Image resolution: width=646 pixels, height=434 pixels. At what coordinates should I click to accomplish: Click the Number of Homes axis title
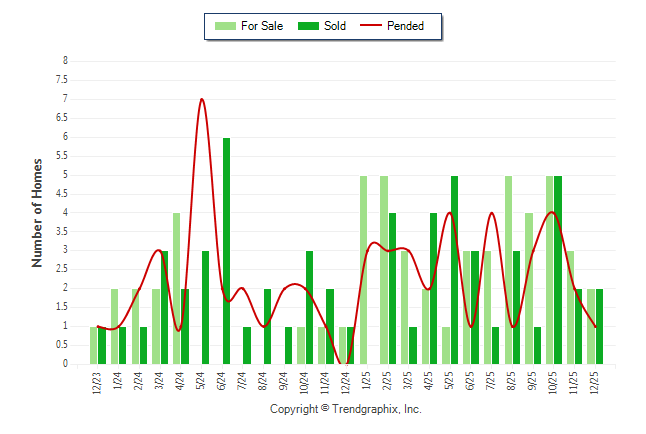37,212
